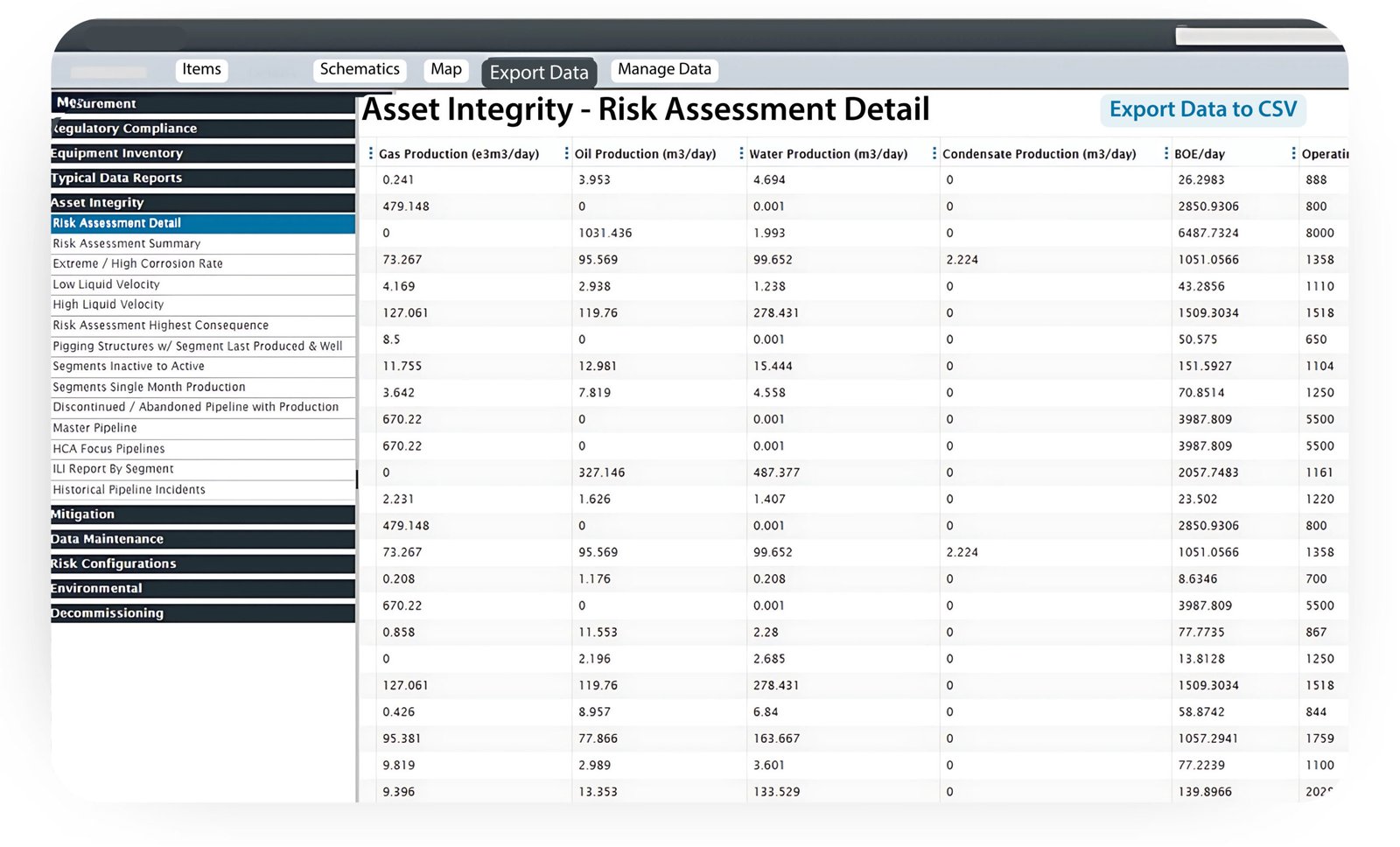
Task: Switch to the Map tab
Action: point(445,68)
